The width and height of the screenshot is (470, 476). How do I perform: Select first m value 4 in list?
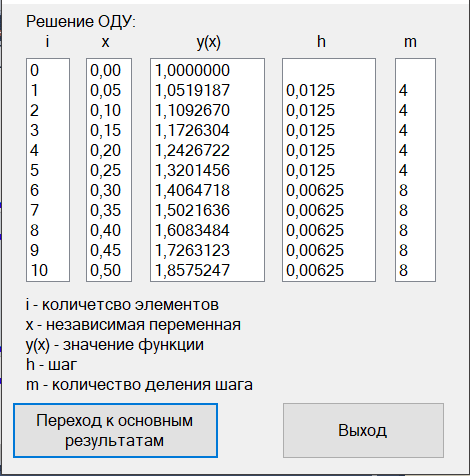(403, 90)
